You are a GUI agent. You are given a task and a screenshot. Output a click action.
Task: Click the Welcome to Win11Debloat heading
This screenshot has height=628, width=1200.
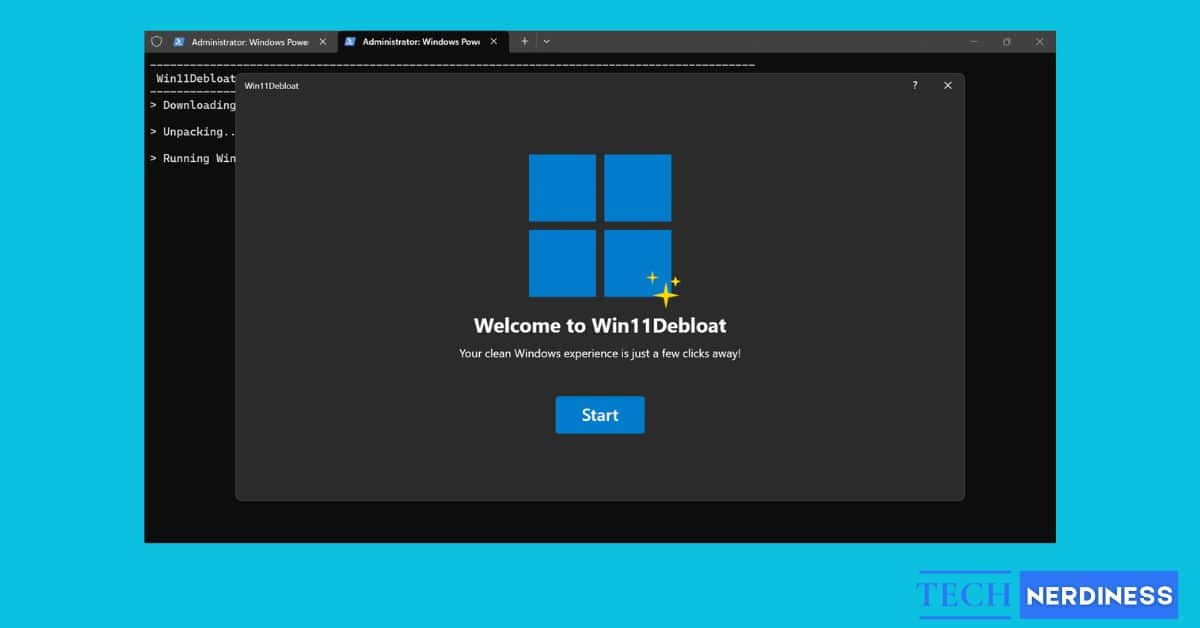600,325
